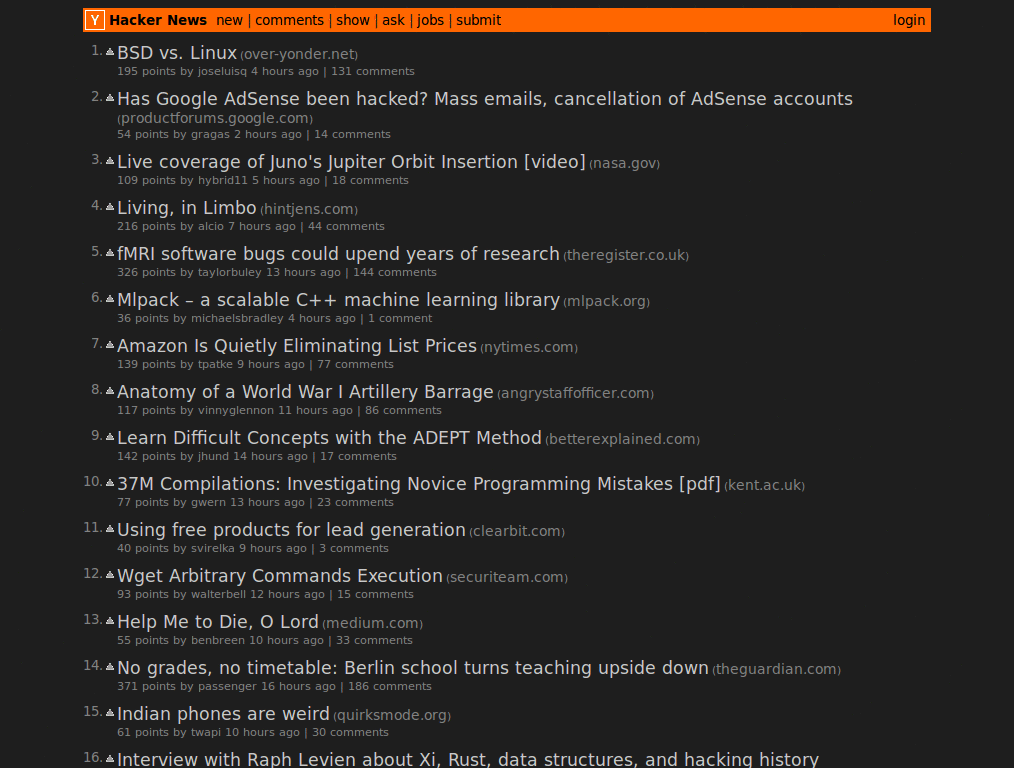1024x768 pixels.
Task: Open the "submit" page
Action: pos(478,19)
